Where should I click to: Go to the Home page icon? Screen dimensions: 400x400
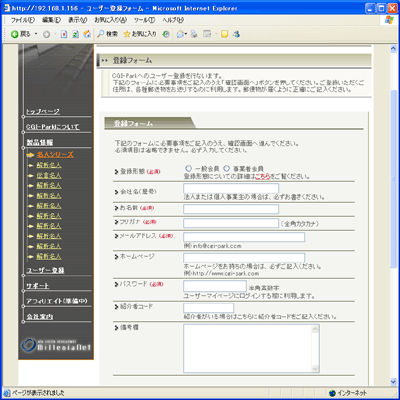(x=87, y=34)
